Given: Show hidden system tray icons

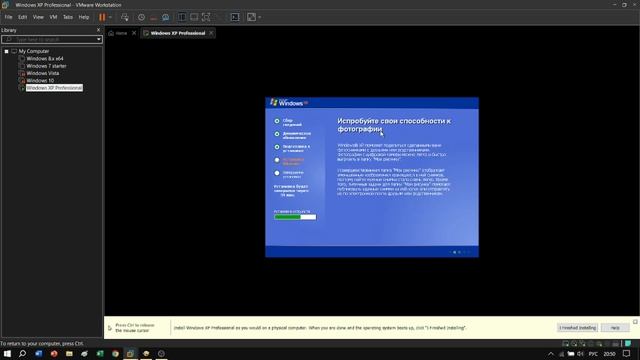Looking at the screenshot, I should (551, 354).
